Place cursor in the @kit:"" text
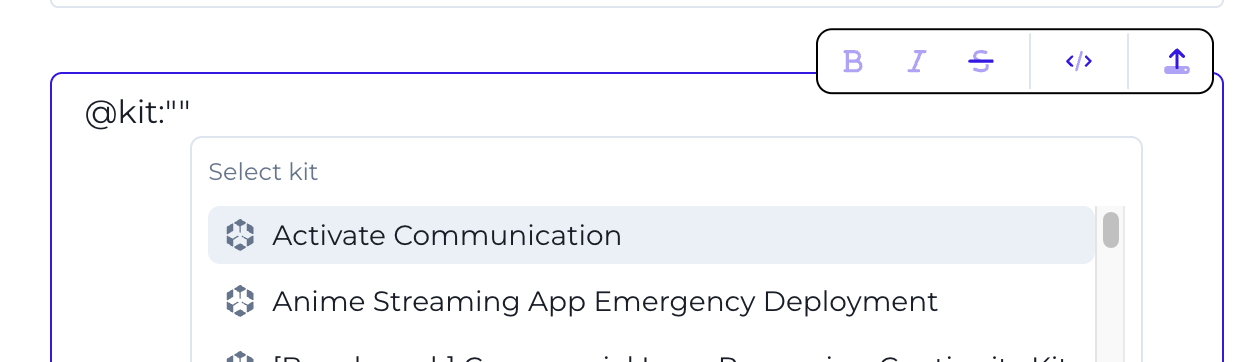 point(137,113)
